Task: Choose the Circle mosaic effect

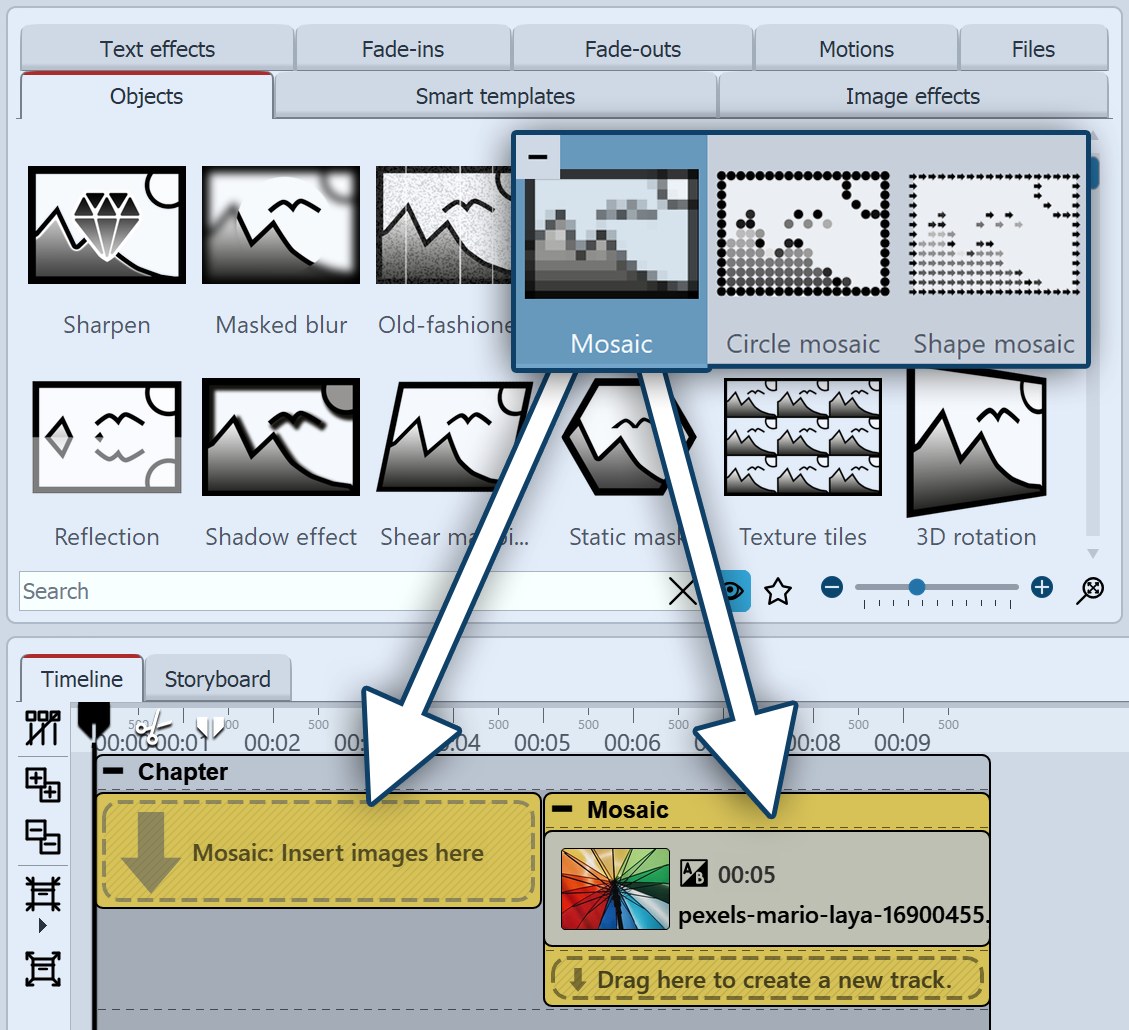Action: coord(803,234)
